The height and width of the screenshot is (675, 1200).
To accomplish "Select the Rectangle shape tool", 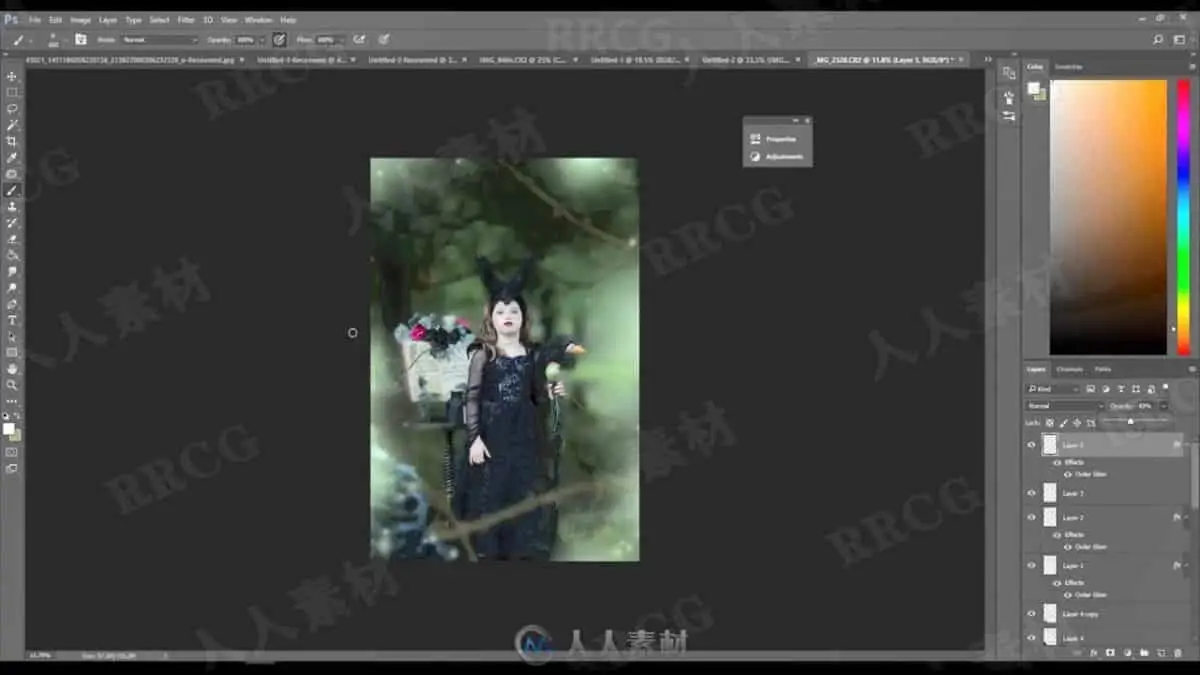I will 12,352.
